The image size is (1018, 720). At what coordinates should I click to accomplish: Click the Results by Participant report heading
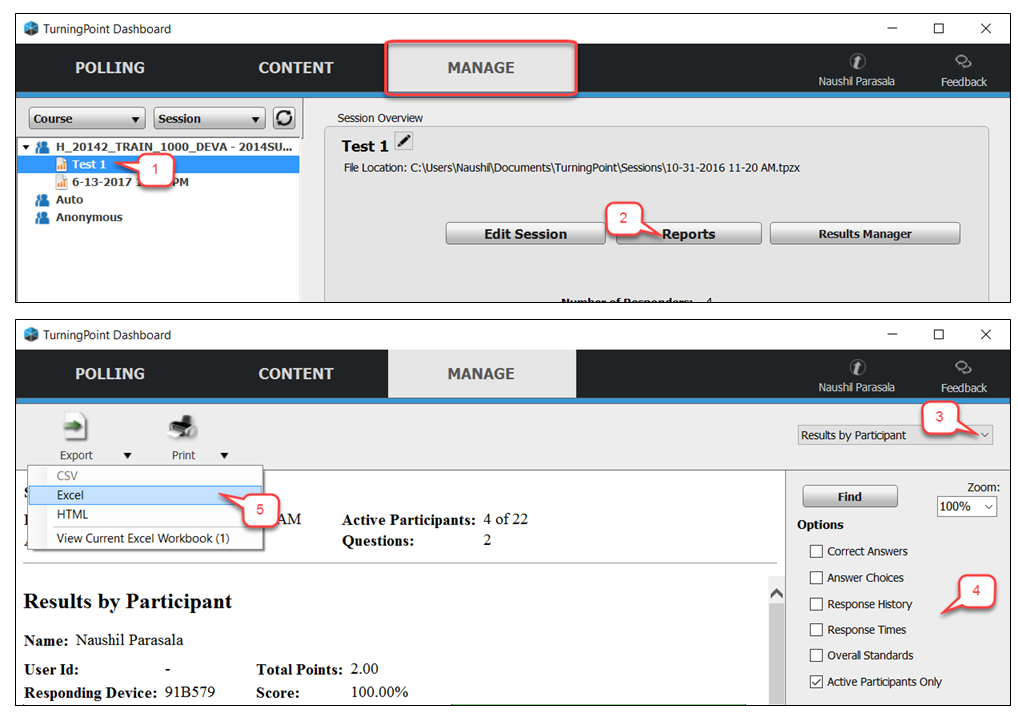127,602
